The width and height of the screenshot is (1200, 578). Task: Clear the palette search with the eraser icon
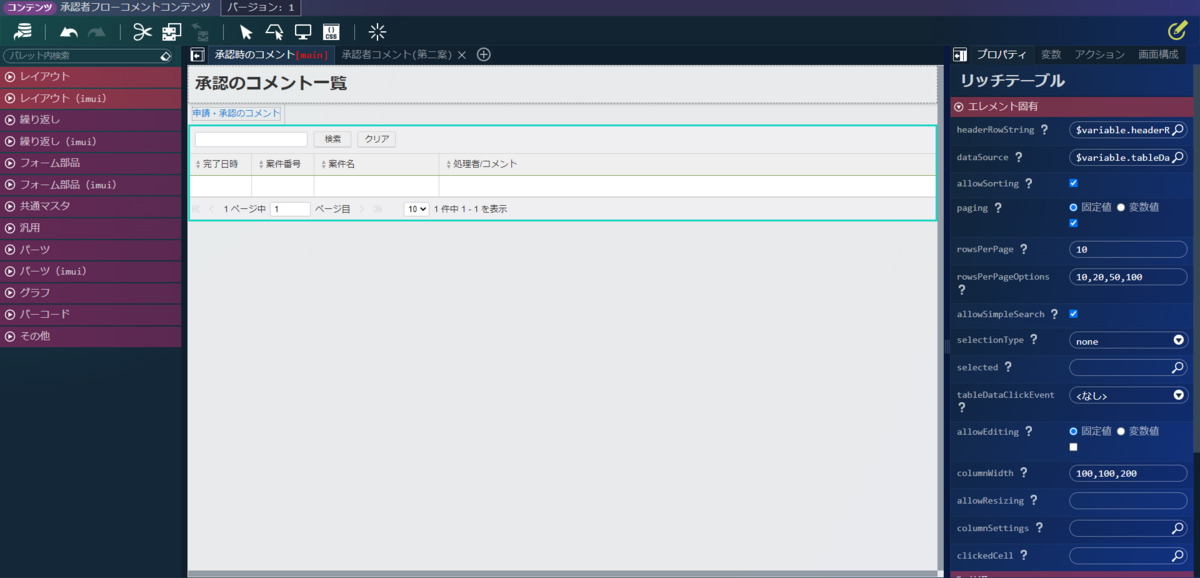pyautogui.click(x=166, y=56)
